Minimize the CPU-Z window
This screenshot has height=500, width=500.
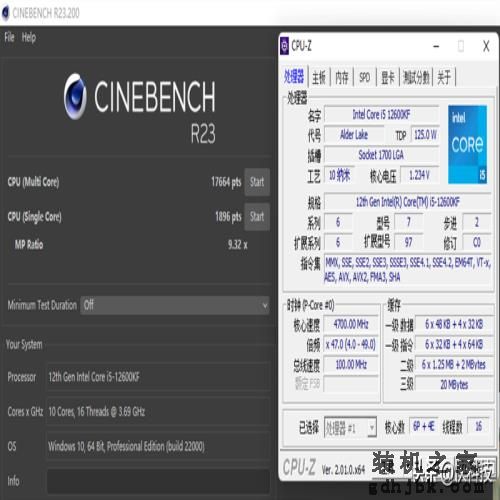(436, 46)
